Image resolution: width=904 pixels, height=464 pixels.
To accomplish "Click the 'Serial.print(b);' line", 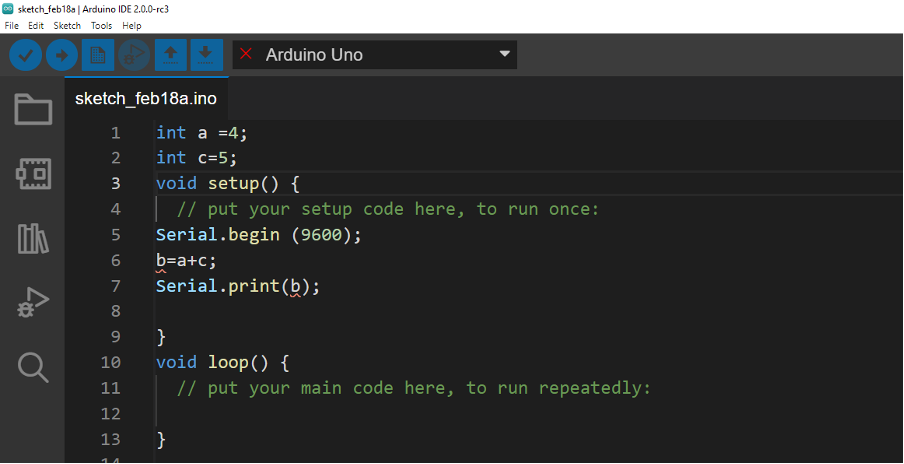I will pyautogui.click(x=238, y=286).
